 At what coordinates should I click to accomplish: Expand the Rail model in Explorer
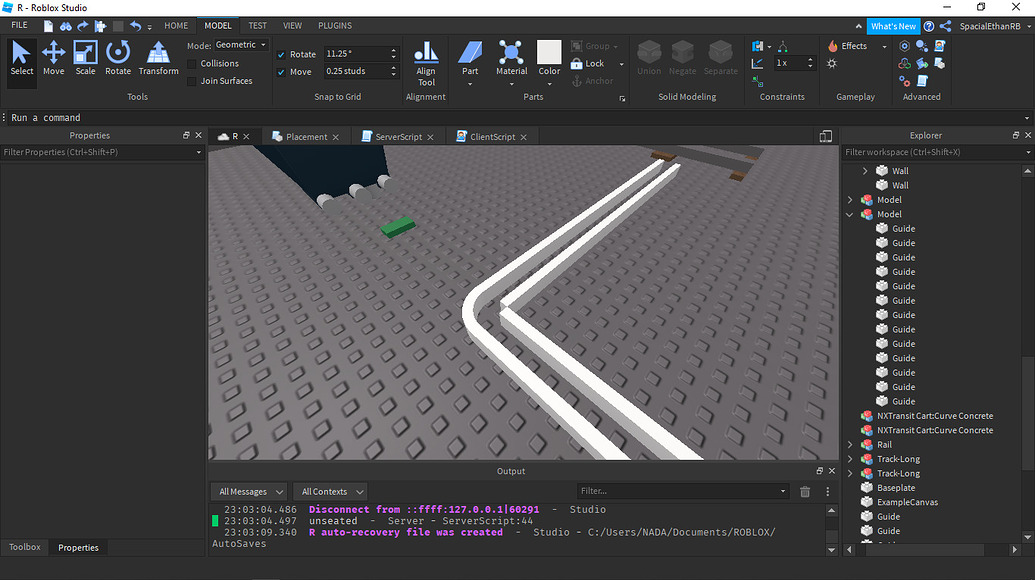point(850,445)
